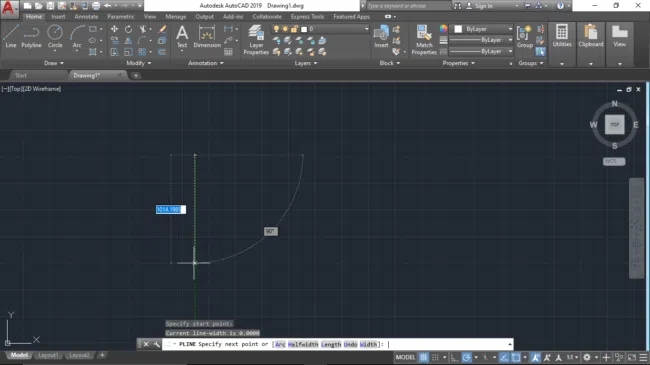Expand the Annotation panel
The width and height of the screenshot is (650, 365).
click(x=206, y=63)
